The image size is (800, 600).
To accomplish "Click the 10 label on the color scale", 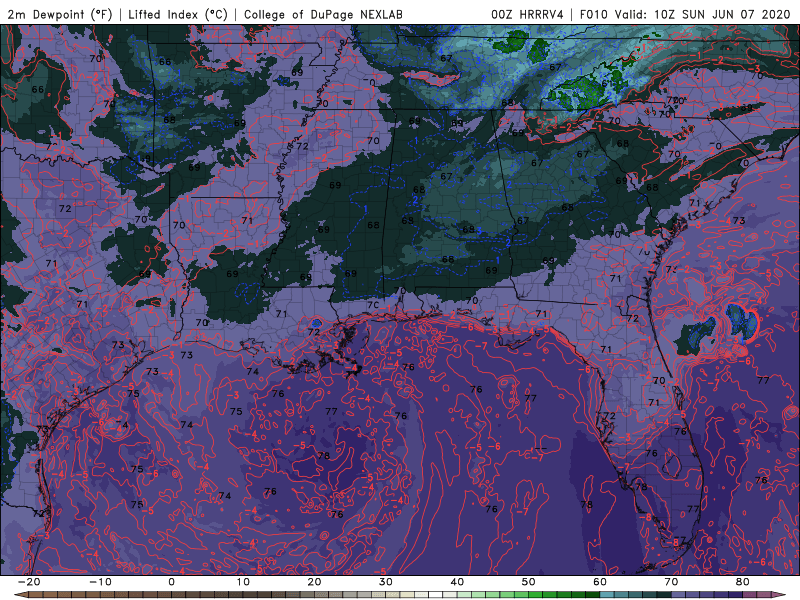I will 243,582.
